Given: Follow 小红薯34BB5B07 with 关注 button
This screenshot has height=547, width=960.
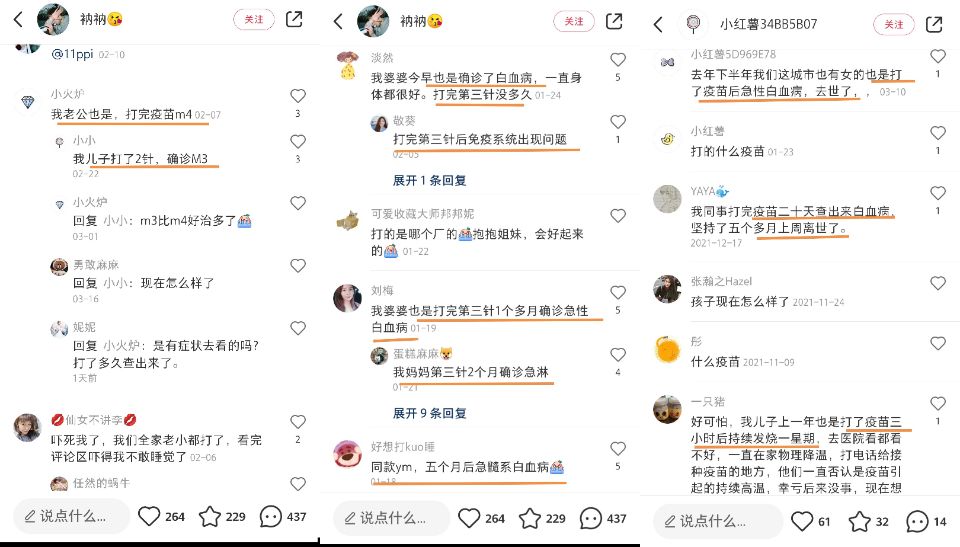Looking at the screenshot, I should coord(893,24).
